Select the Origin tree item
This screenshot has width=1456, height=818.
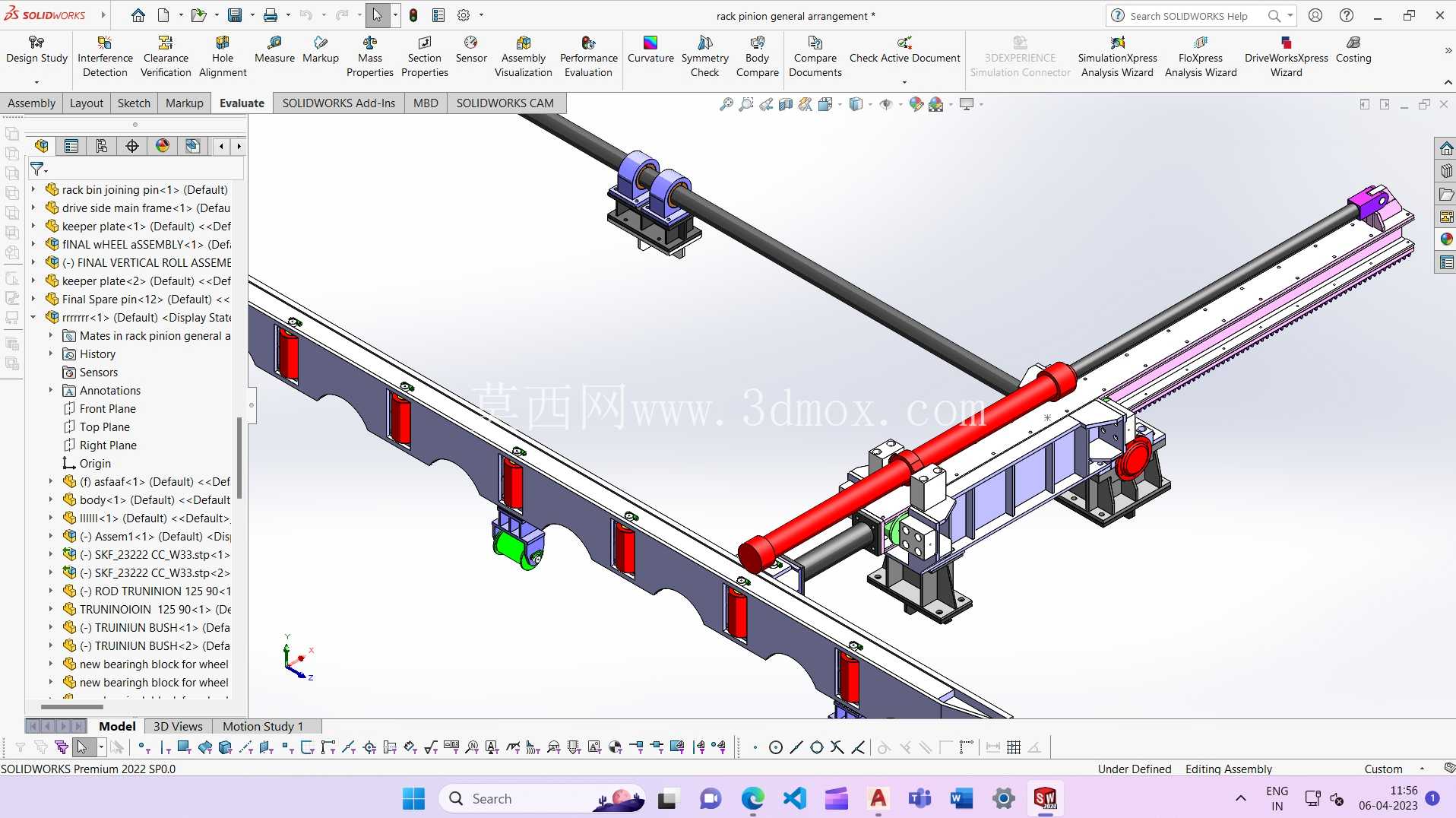click(95, 463)
